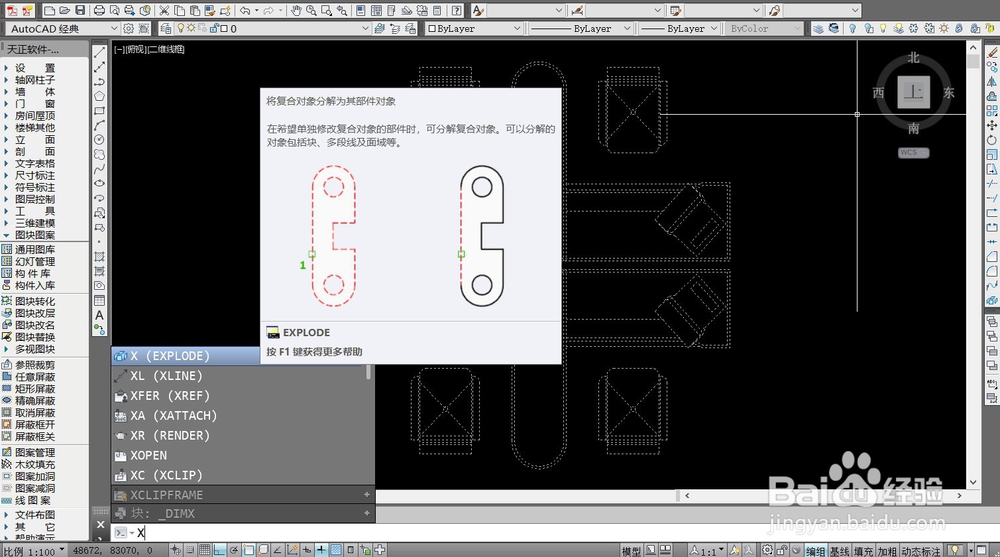The height and width of the screenshot is (557, 1000).
Task: Toggle 填充 button in status bar
Action: pyautogui.click(x=864, y=551)
